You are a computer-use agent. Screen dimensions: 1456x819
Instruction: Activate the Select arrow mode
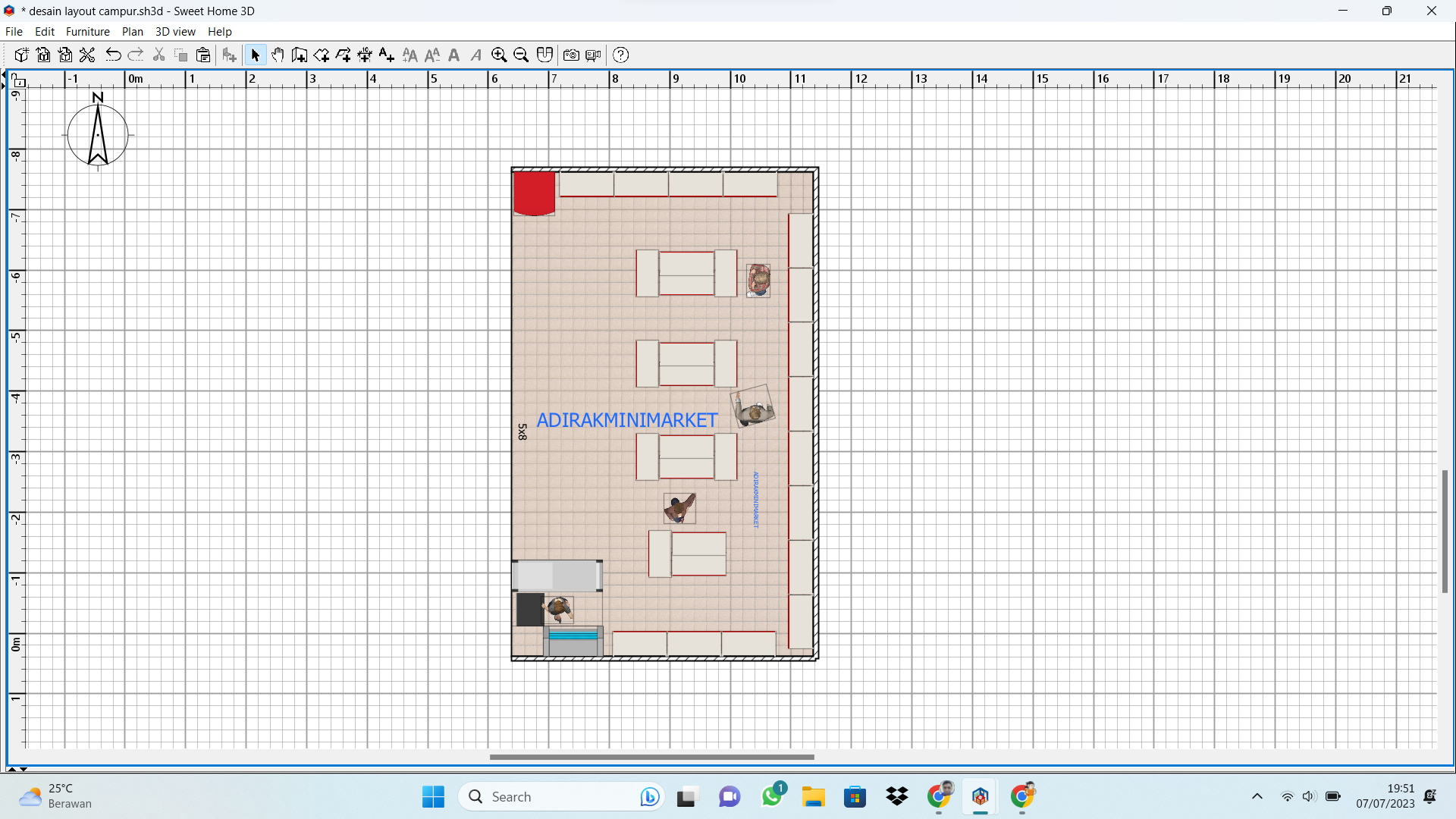[x=256, y=55]
